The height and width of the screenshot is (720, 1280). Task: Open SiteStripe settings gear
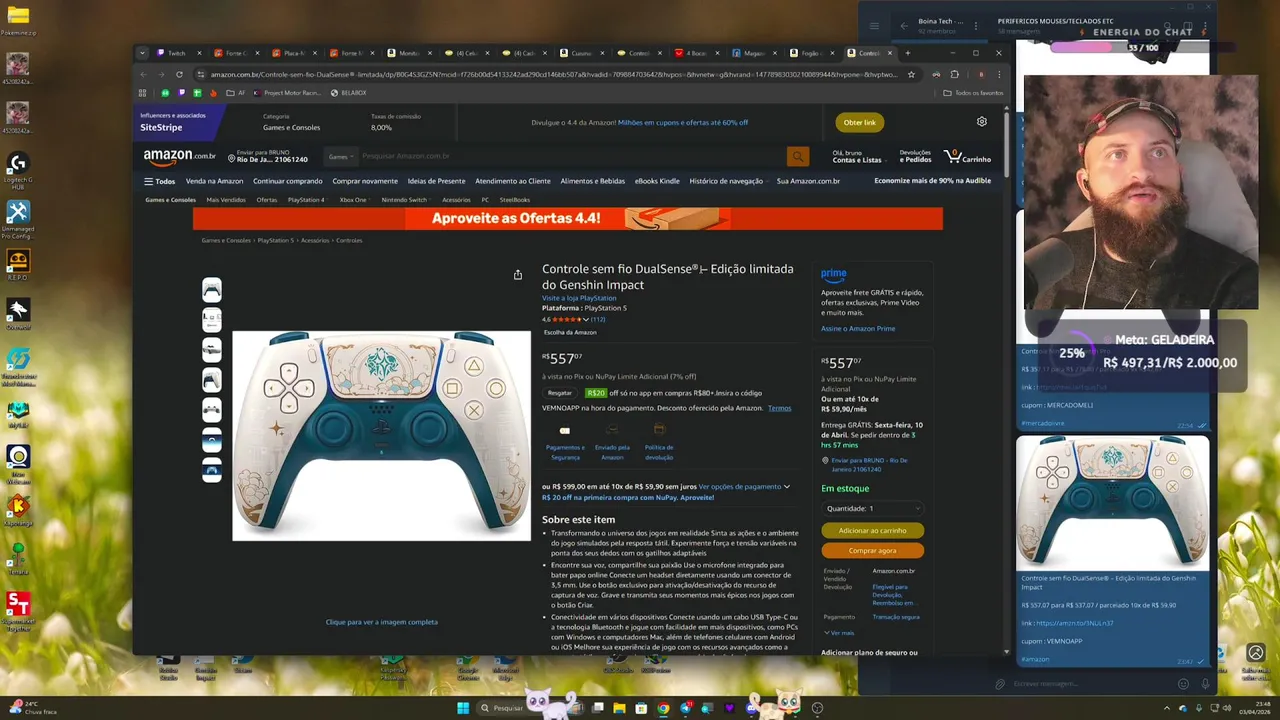tap(982, 122)
